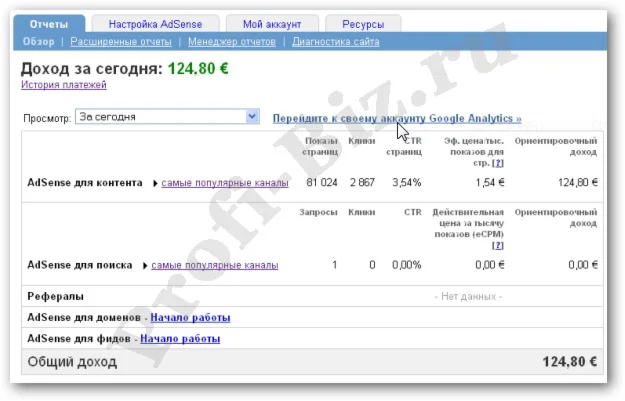The height and width of the screenshot is (401, 625).
Task: Click the 0,00% CTR value in search row
Action: [407, 265]
